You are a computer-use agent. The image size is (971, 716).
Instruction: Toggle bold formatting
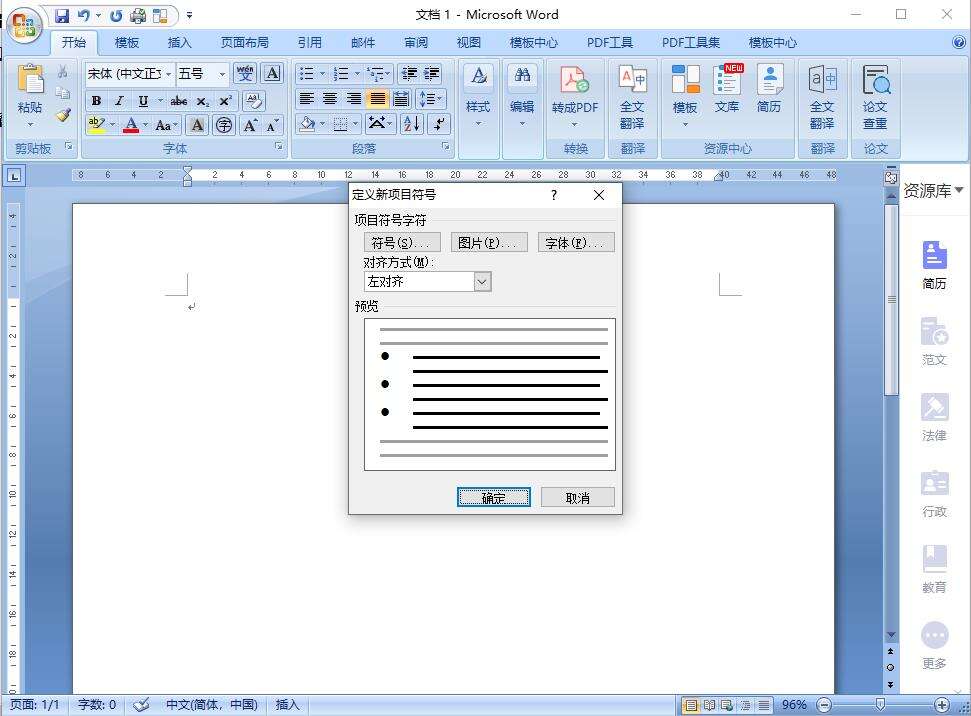click(x=96, y=100)
